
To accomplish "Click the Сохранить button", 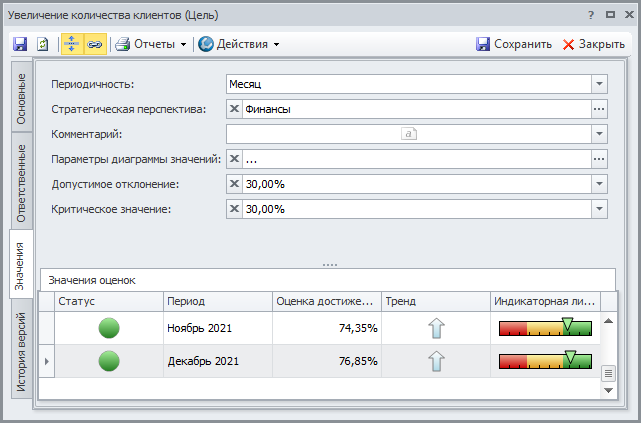I will (513, 44).
